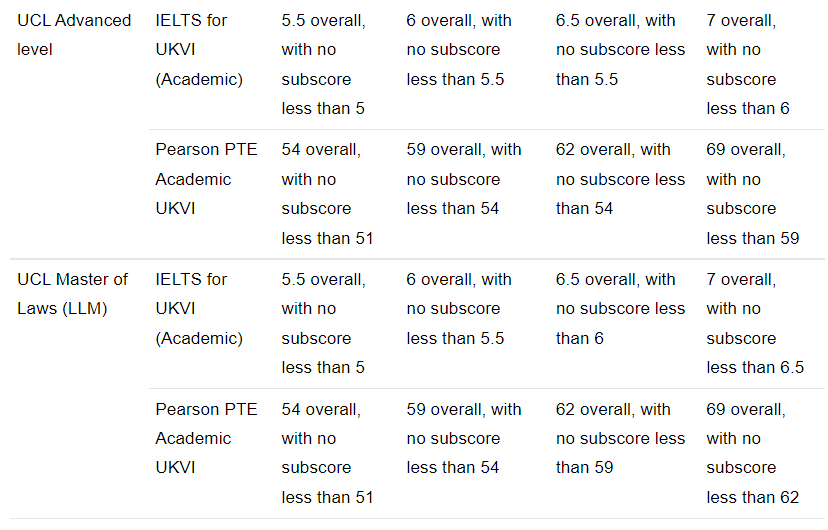Screen dimensions: 828x530
Task: Select Master of Laws' "59 overall" Pearson PTE cell
Action: (x=464, y=438)
